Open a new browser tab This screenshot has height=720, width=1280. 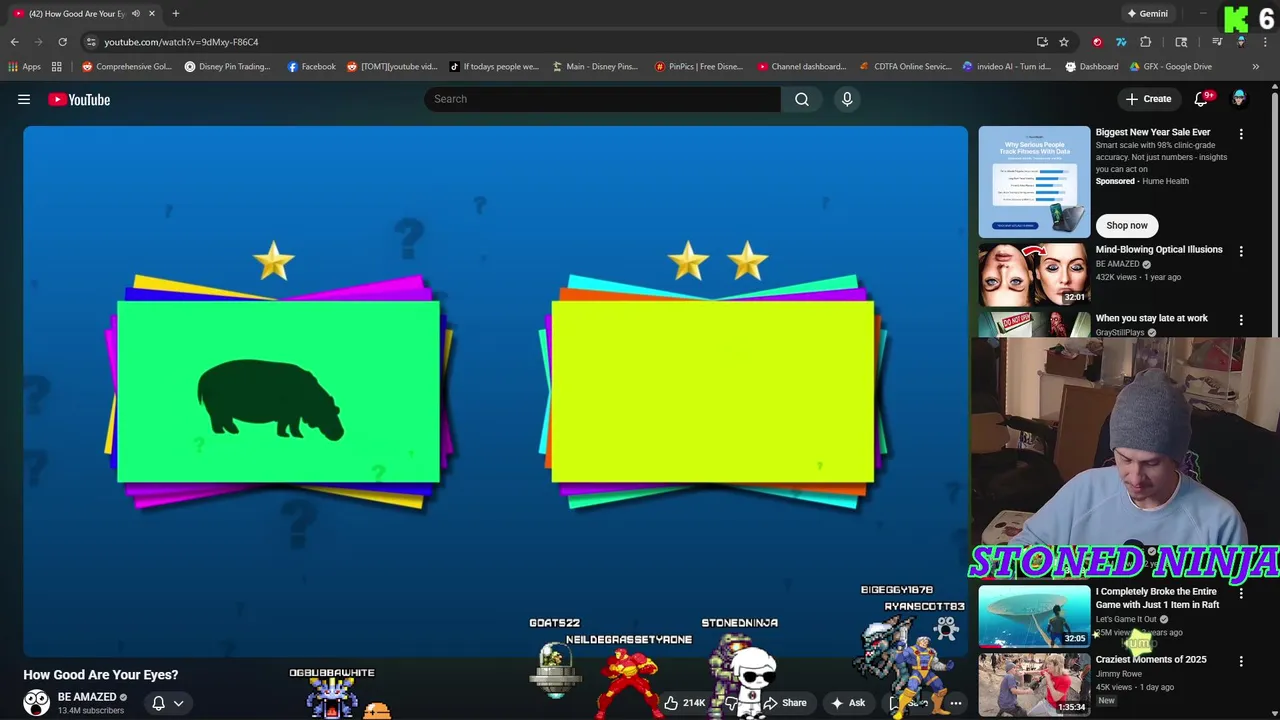(x=175, y=14)
